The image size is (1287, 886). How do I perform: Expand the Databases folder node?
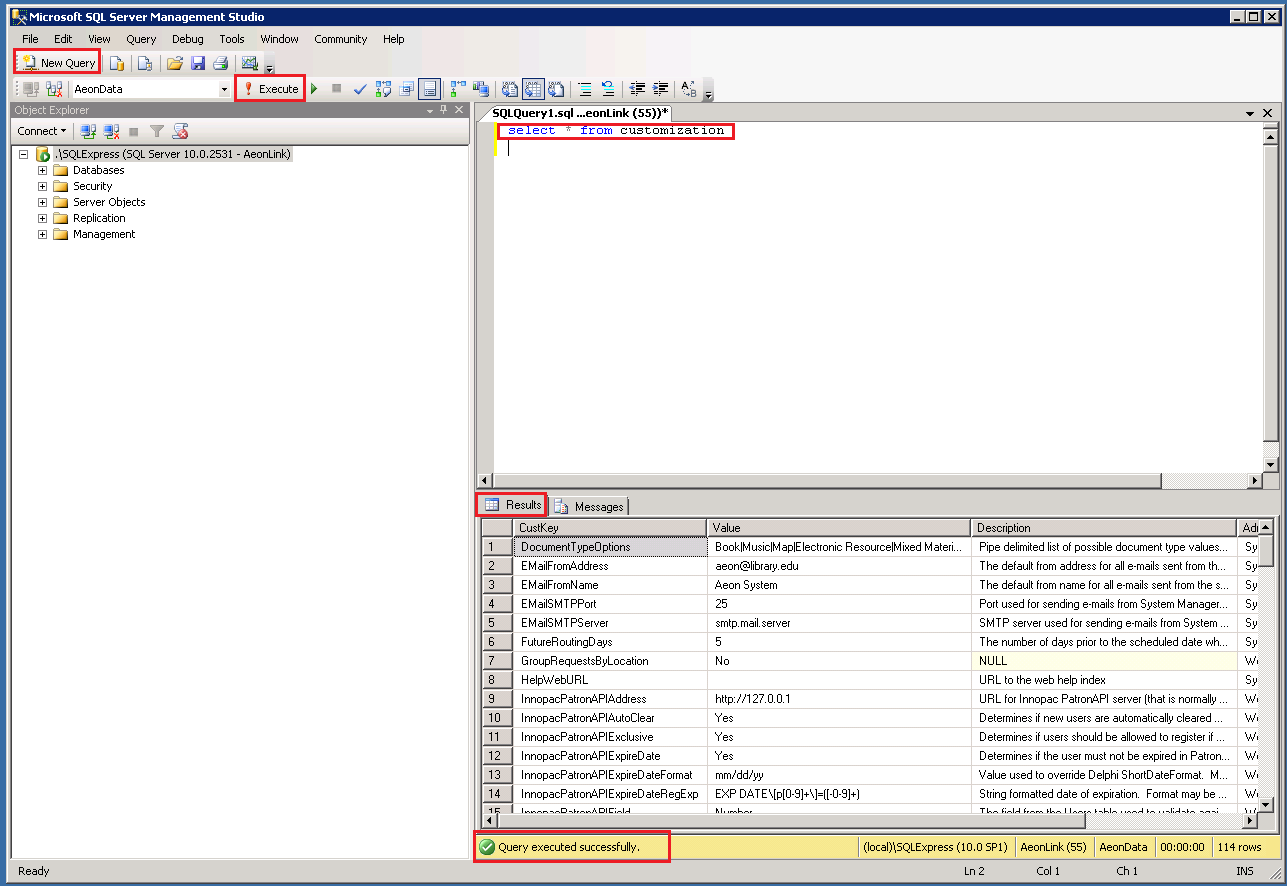click(x=43, y=170)
